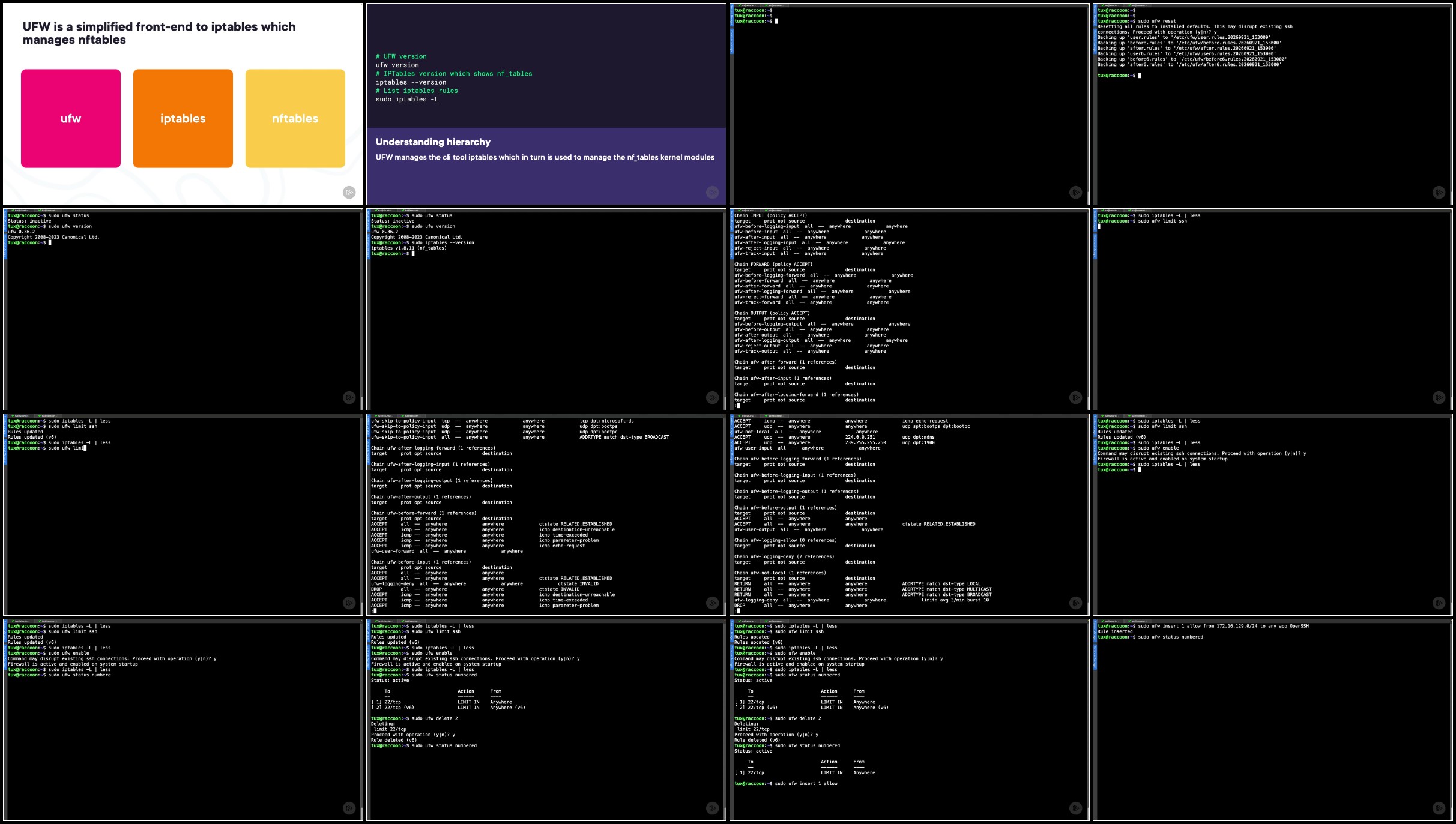This screenshot has height=824, width=1456.
Task: Click the 'Rule inserted' output line
Action: 1115,631
